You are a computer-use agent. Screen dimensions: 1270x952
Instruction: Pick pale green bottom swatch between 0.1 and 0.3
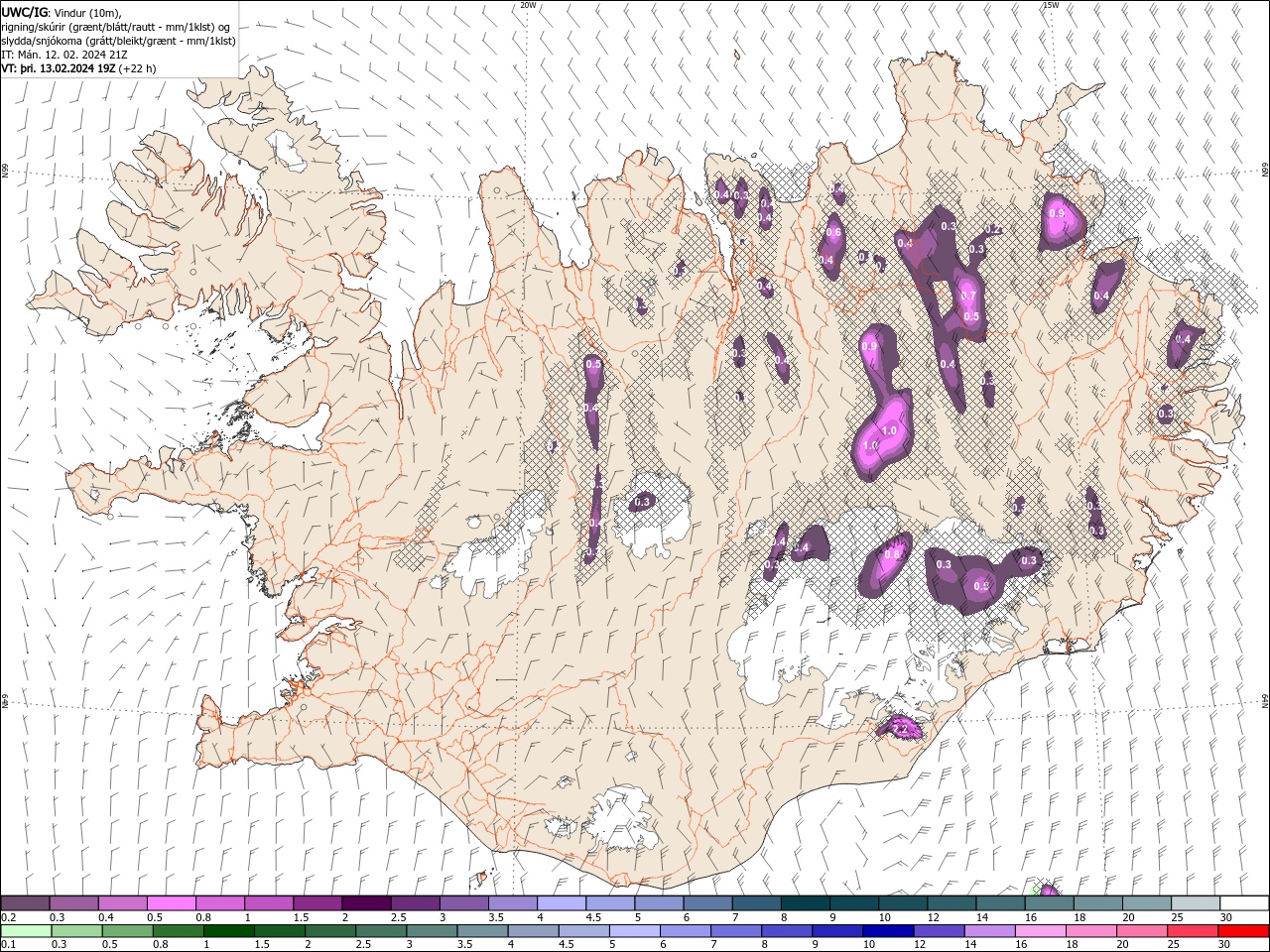(x=26, y=931)
